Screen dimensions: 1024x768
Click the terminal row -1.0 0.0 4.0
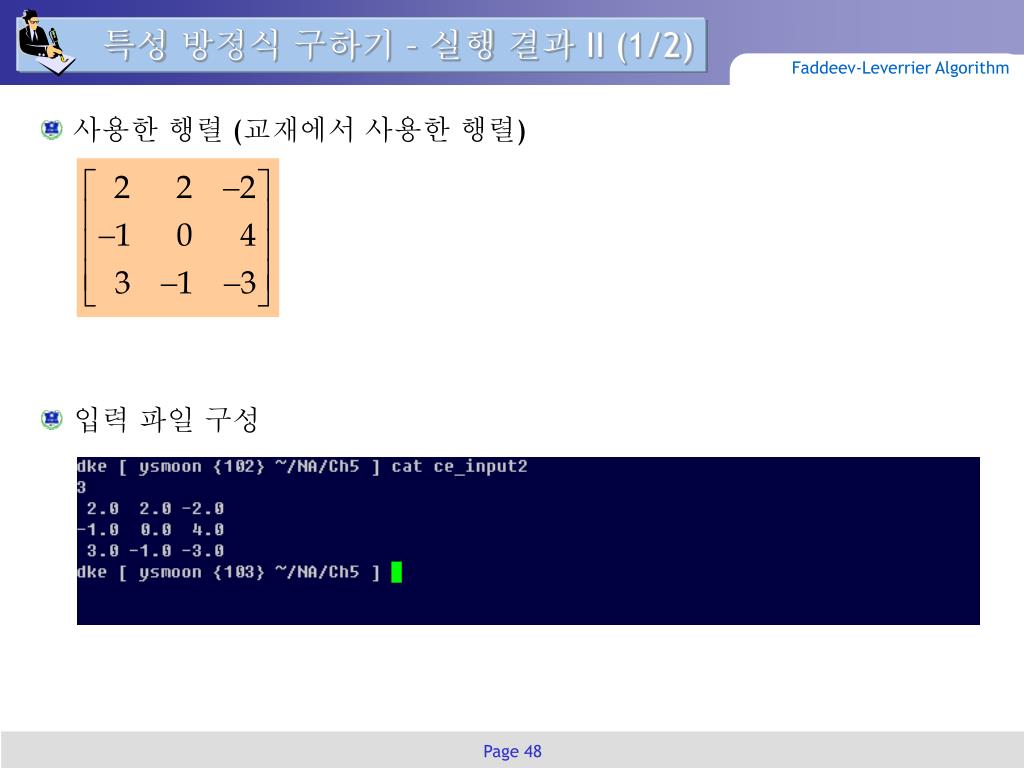click(x=150, y=530)
